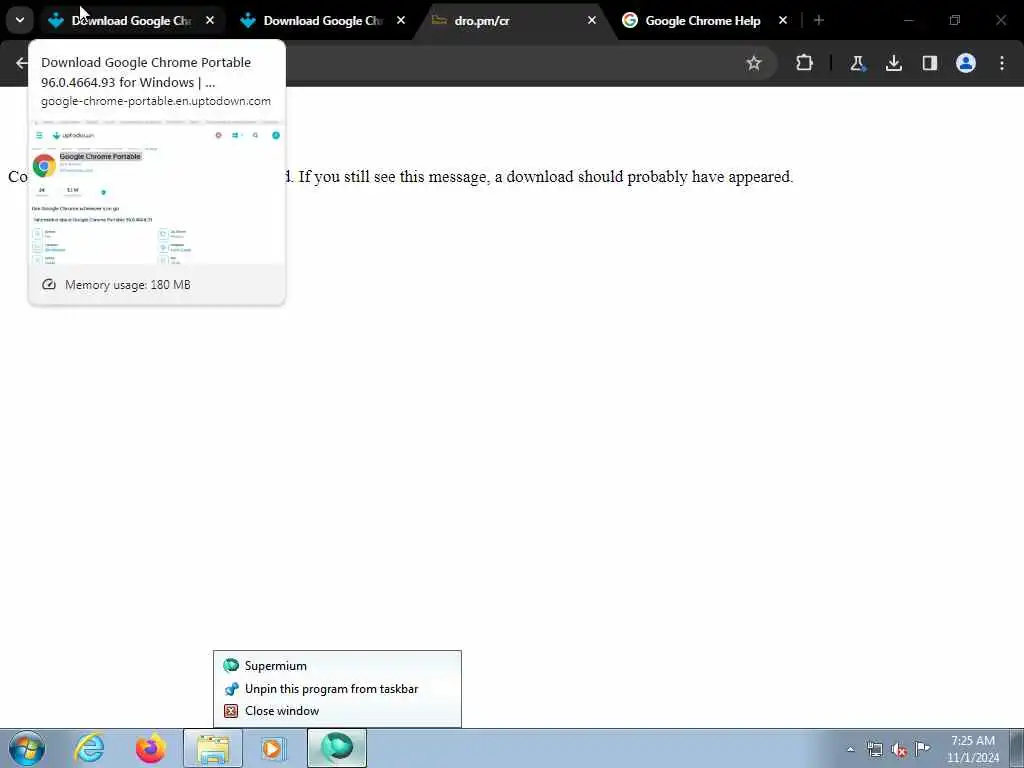The height and width of the screenshot is (768, 1024).
Task: Close the dro.pm/cr tab
Action: click(x=592, y=20)
